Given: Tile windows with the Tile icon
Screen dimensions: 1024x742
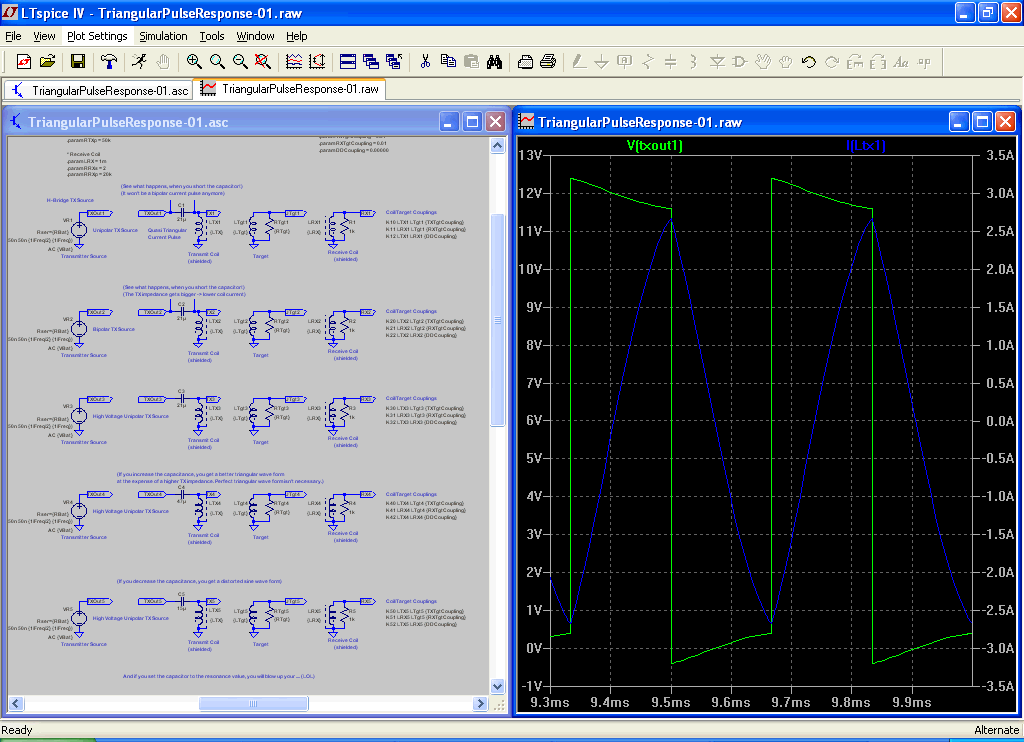Looking at the screenshot, I should [x=348, y=61].
